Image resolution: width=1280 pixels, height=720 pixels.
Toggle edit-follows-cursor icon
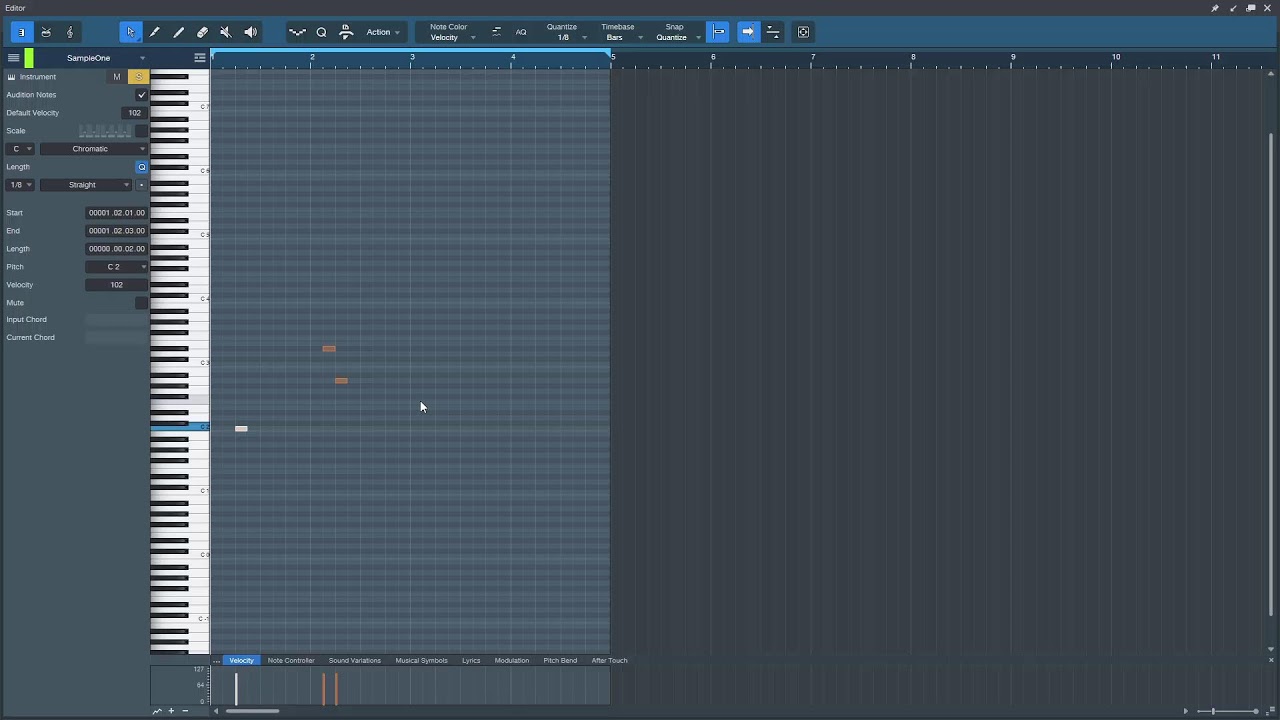[773, 32]
